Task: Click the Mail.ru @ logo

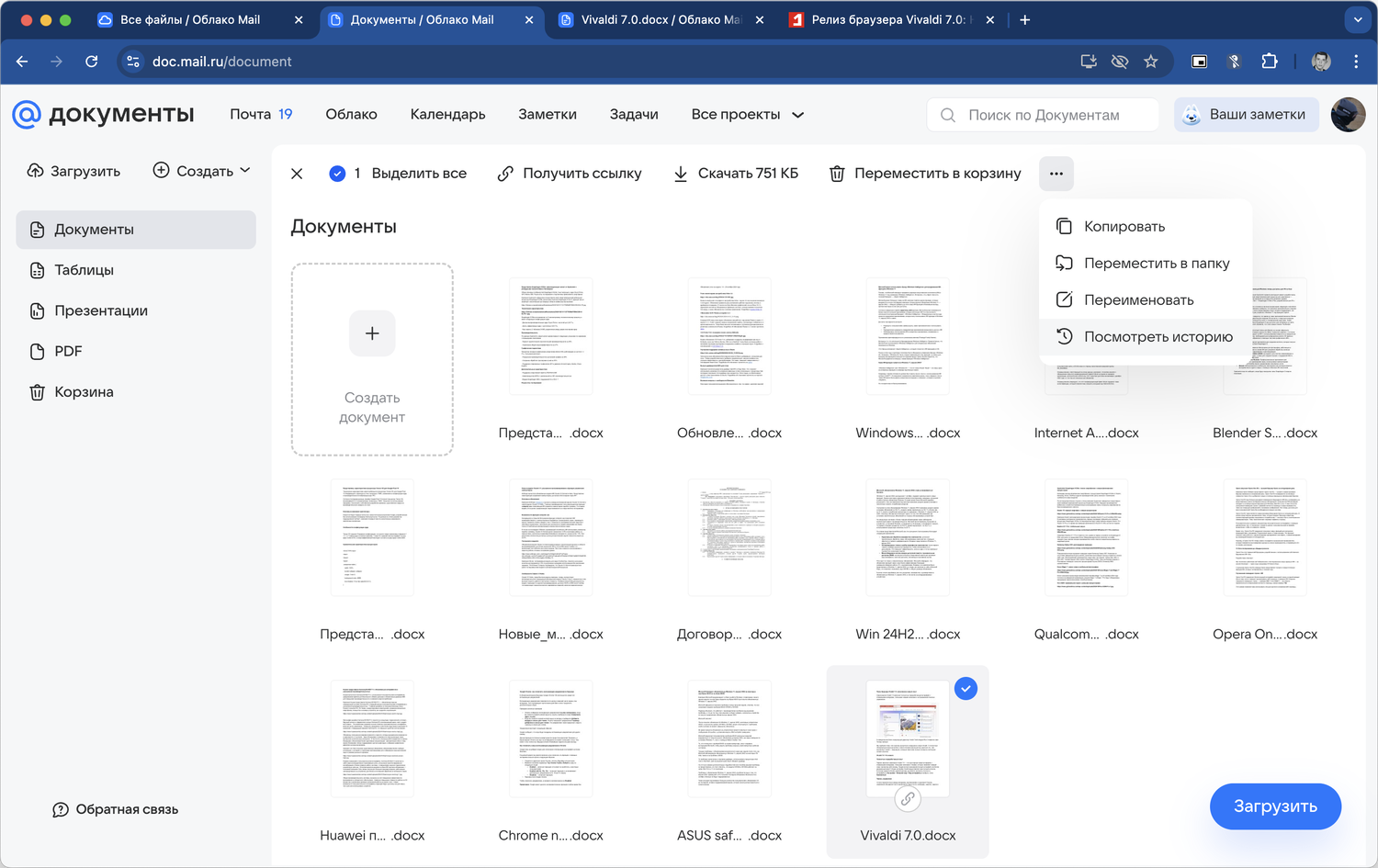Action: pyautogui.click(x=27, y=115)
